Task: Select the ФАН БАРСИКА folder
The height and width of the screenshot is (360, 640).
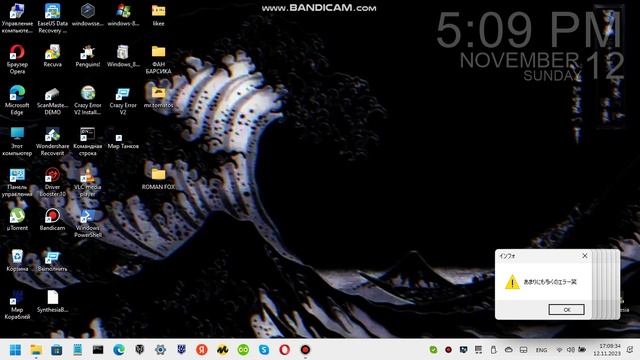Action: click(158, 59)
